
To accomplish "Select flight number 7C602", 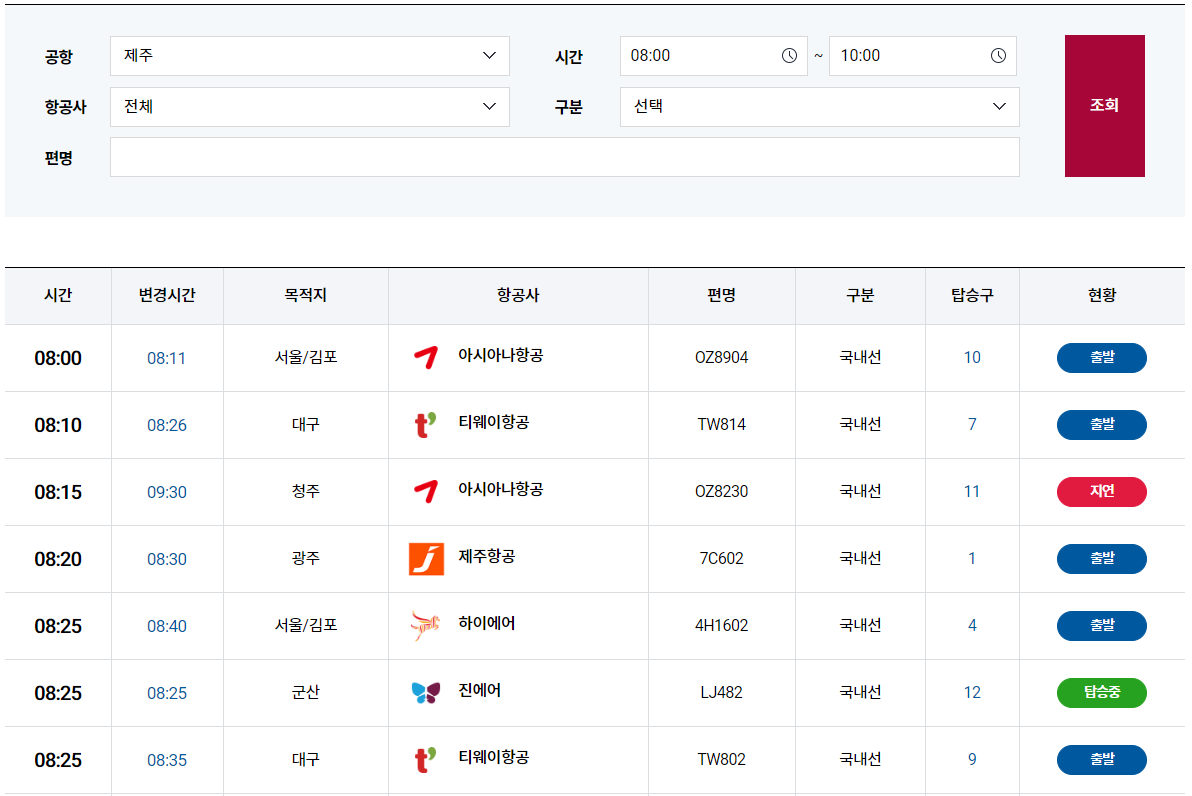I will point(721,559).
